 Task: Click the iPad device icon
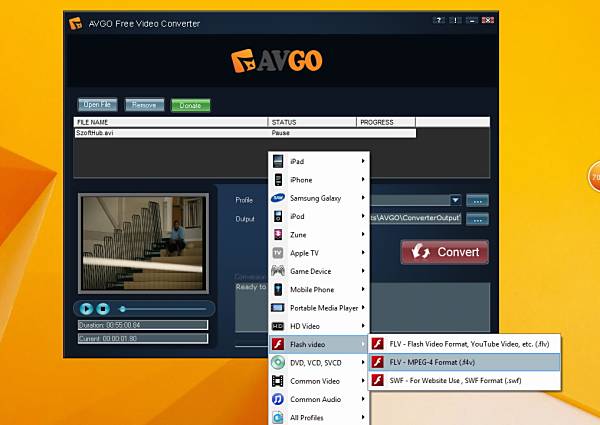pyautogui.click(x=278, y=161)
